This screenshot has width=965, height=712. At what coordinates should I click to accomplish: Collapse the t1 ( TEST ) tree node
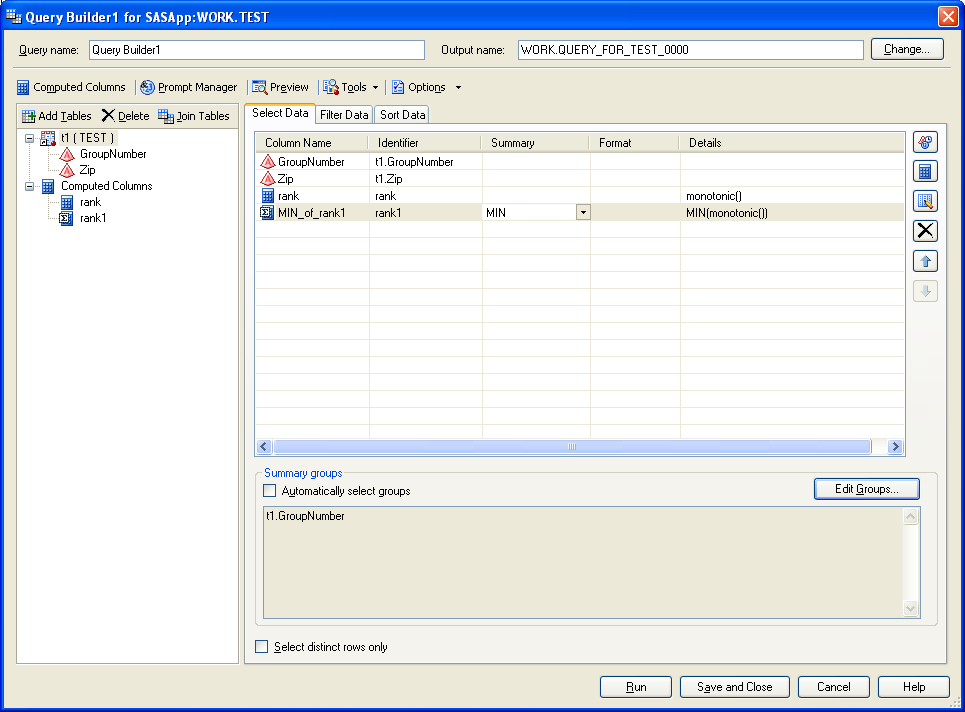click(29, 138)
